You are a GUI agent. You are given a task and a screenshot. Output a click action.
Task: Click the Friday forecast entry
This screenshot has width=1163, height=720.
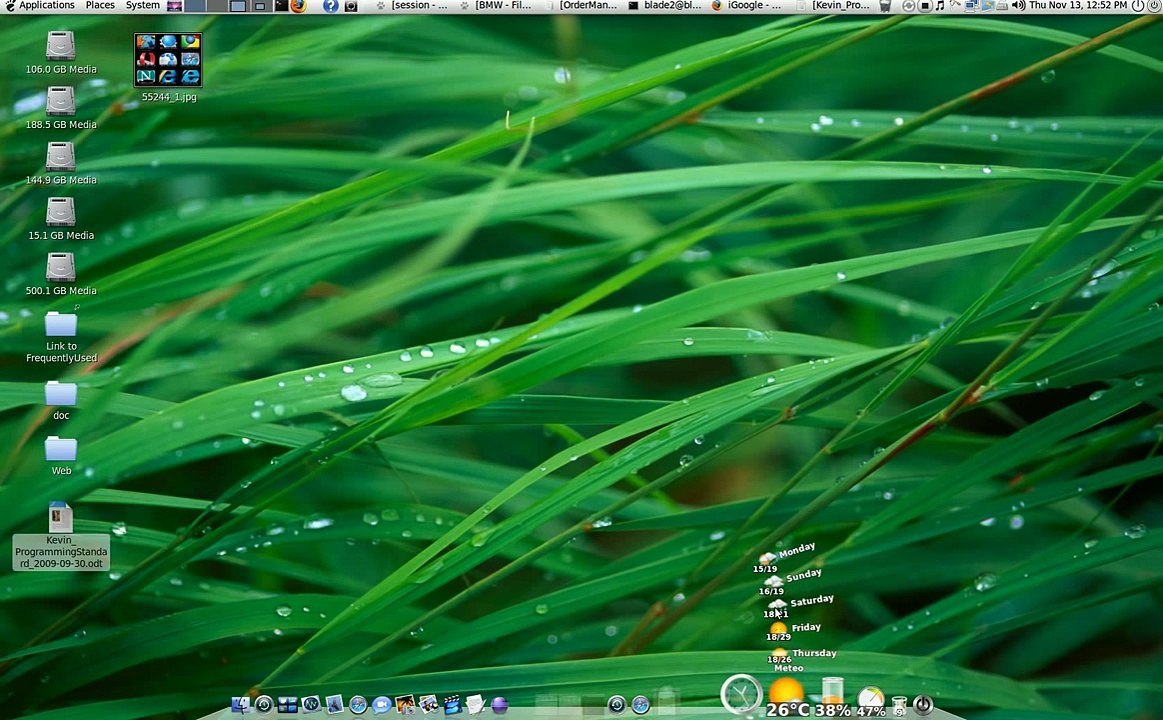[794, 631]
